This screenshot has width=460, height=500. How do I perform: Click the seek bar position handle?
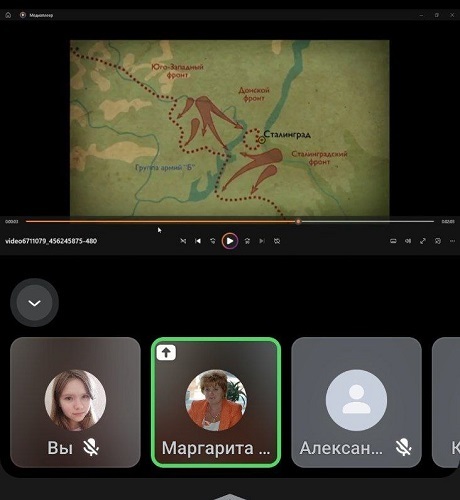pos(298,221)
